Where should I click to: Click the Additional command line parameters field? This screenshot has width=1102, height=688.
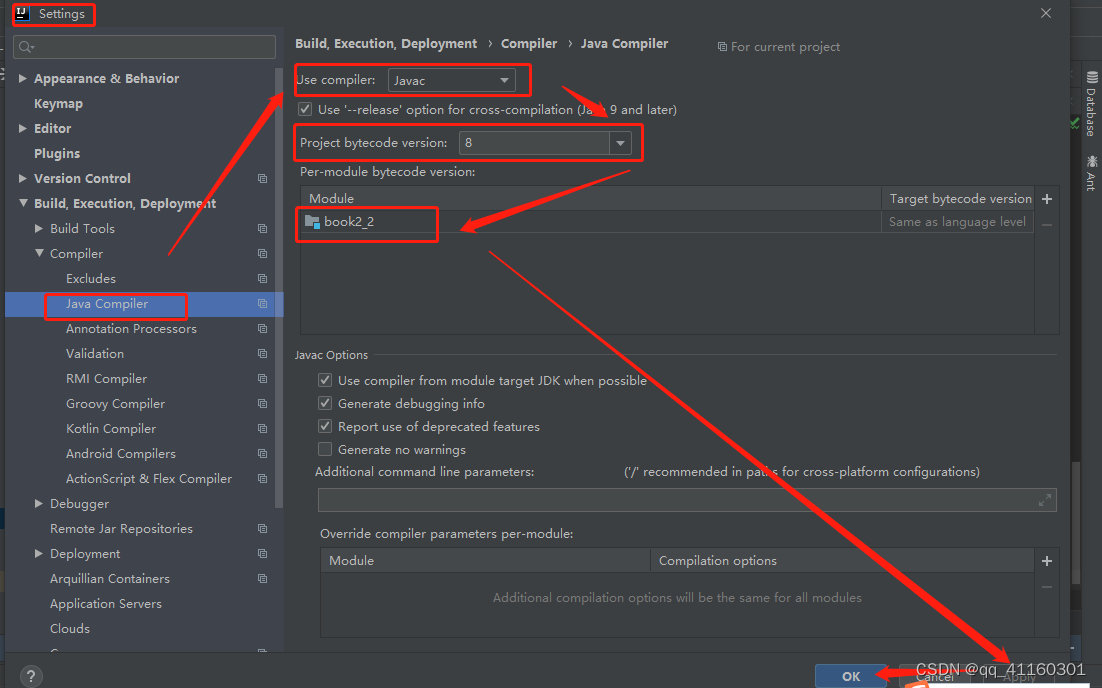(687, 500)
